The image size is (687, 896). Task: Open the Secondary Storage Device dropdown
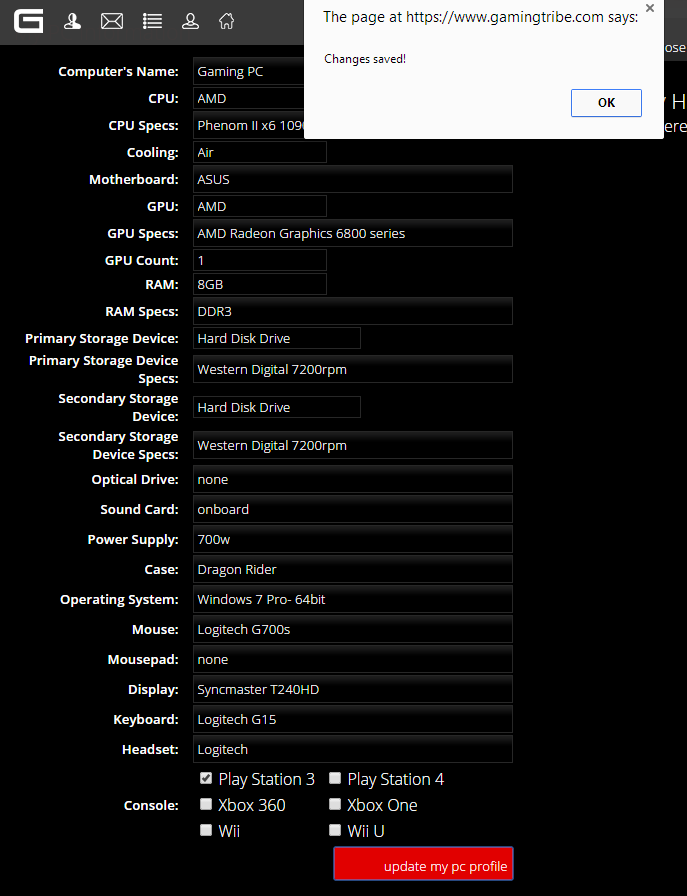[277, 407]
